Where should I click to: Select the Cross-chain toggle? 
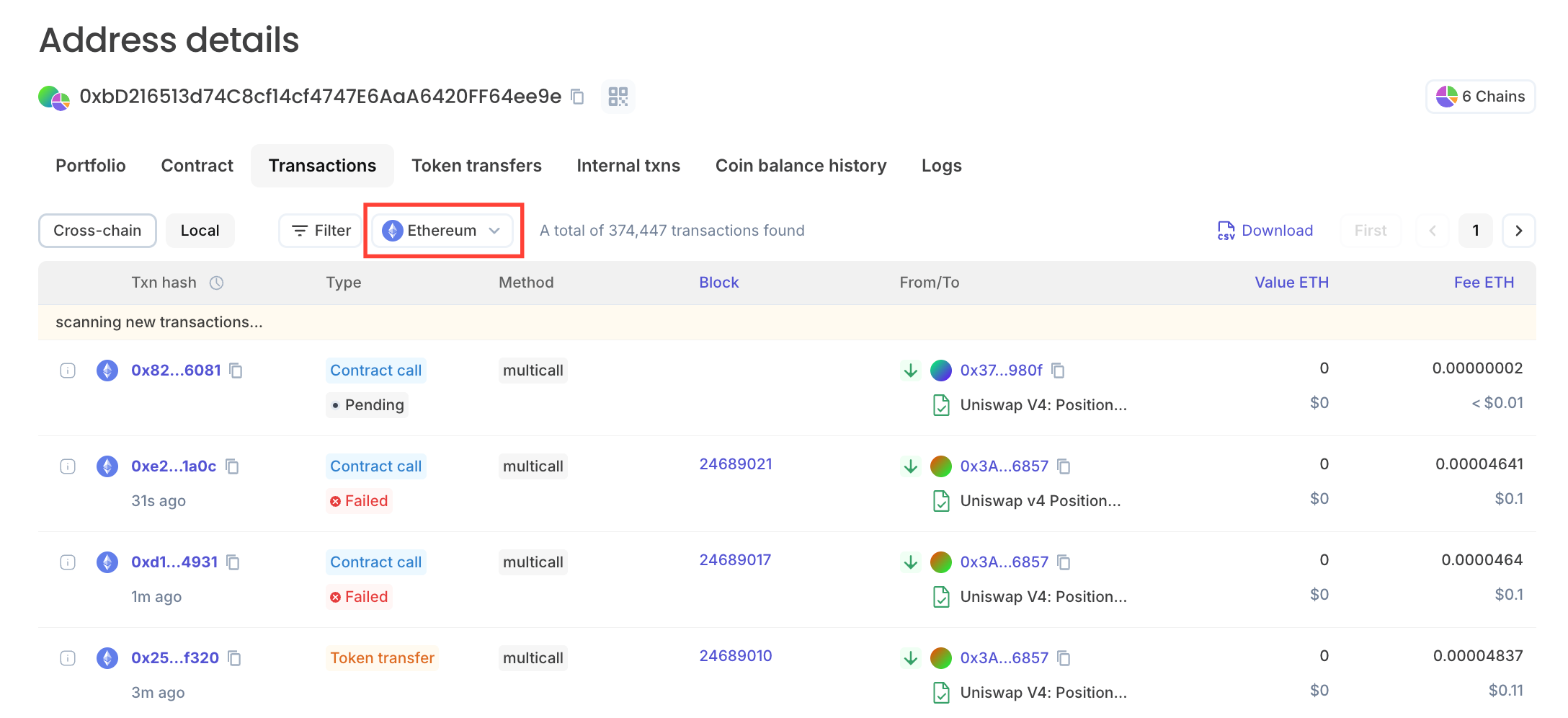(97, 231)
